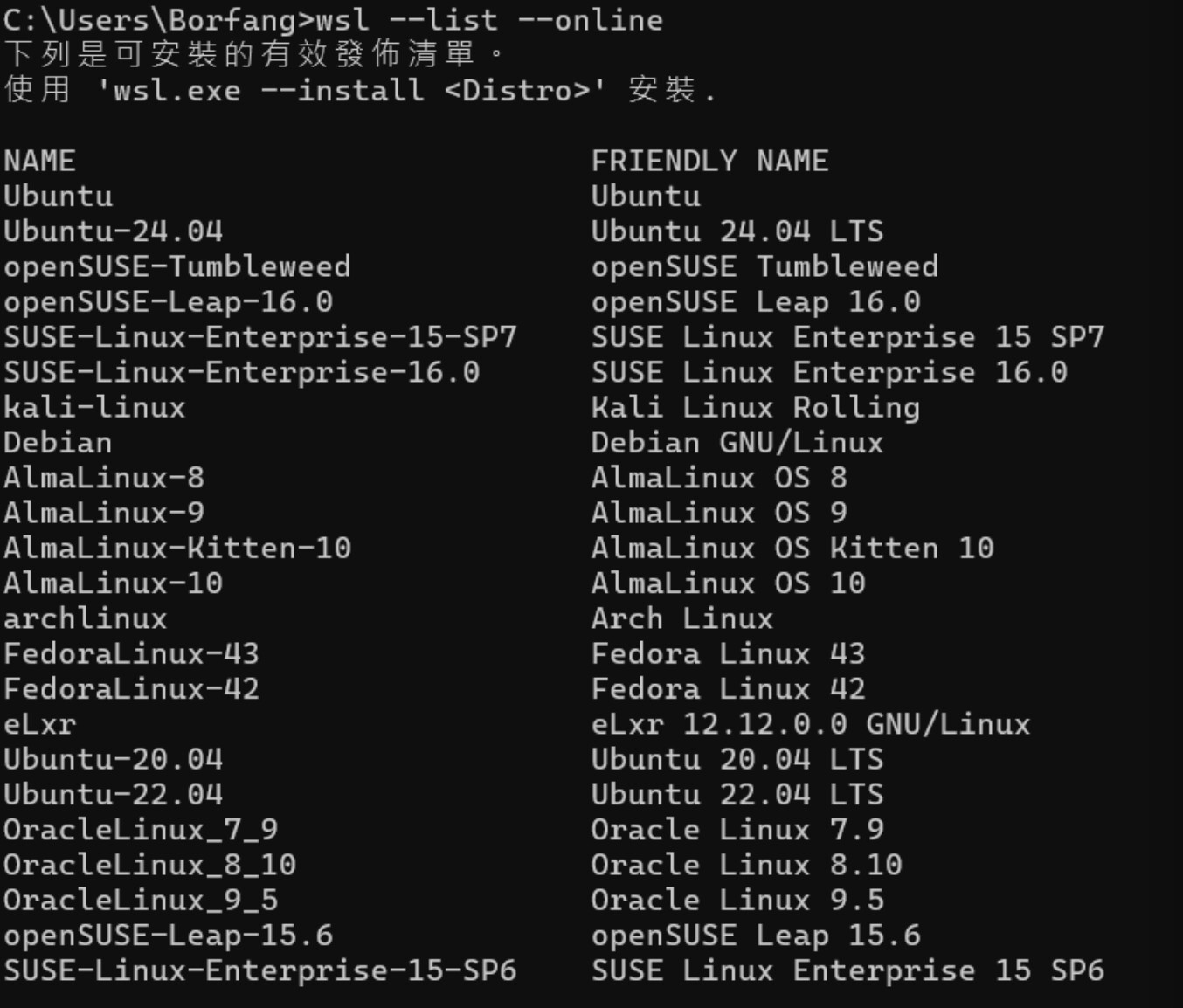
Task: Click 'eLxr 12.12.0.0 GNU/Linux' text
Action: coord(810,725)
